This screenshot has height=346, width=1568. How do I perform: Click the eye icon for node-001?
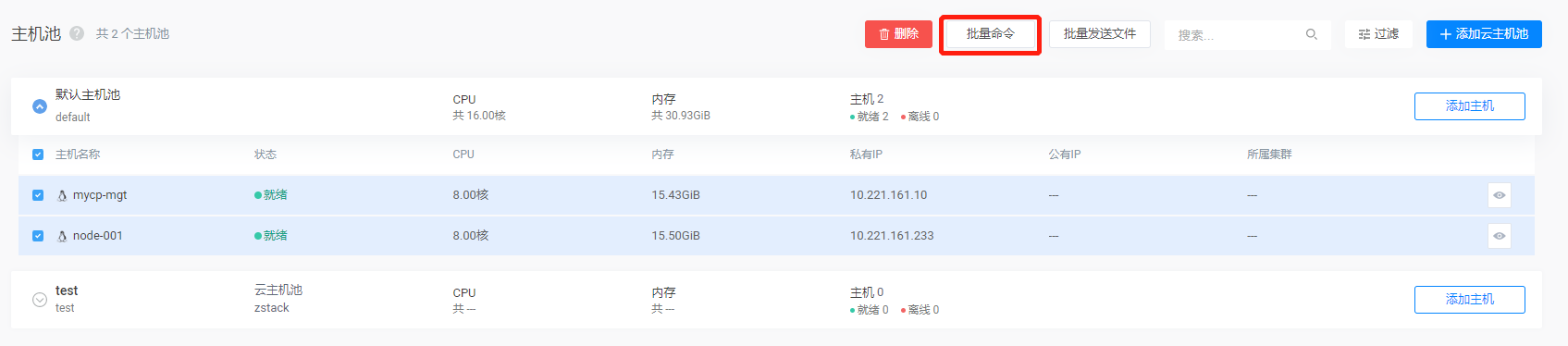click(1500, 236)
